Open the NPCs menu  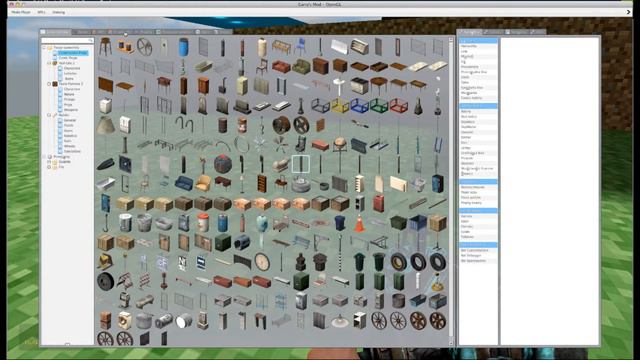(41, 12)
